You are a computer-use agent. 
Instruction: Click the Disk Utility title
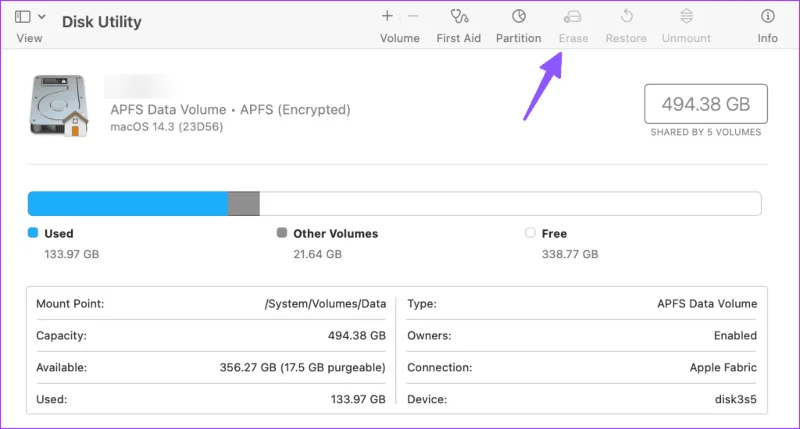[x=102, y=22]
